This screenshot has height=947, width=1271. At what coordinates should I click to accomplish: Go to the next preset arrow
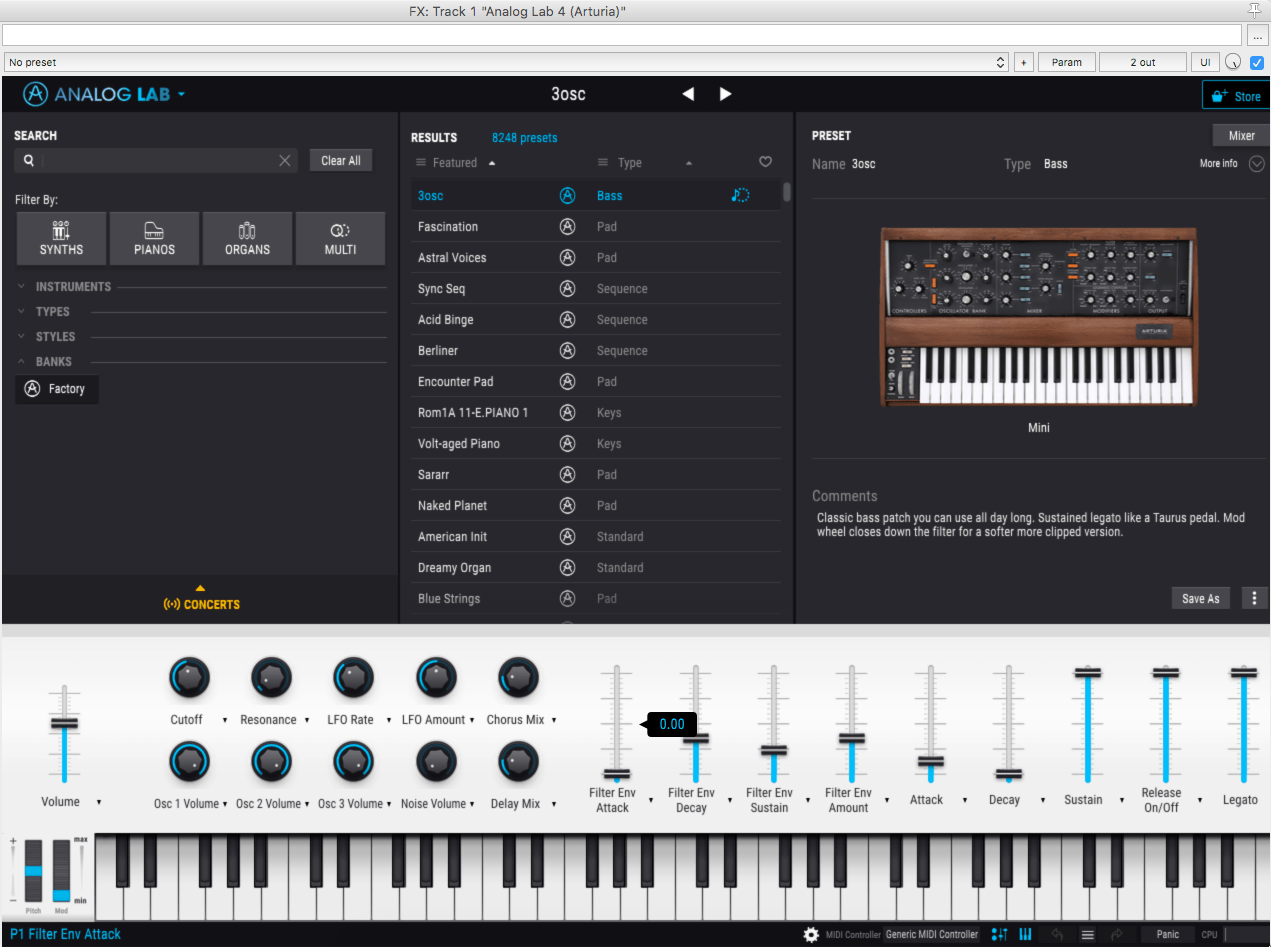tap(726, 94)
